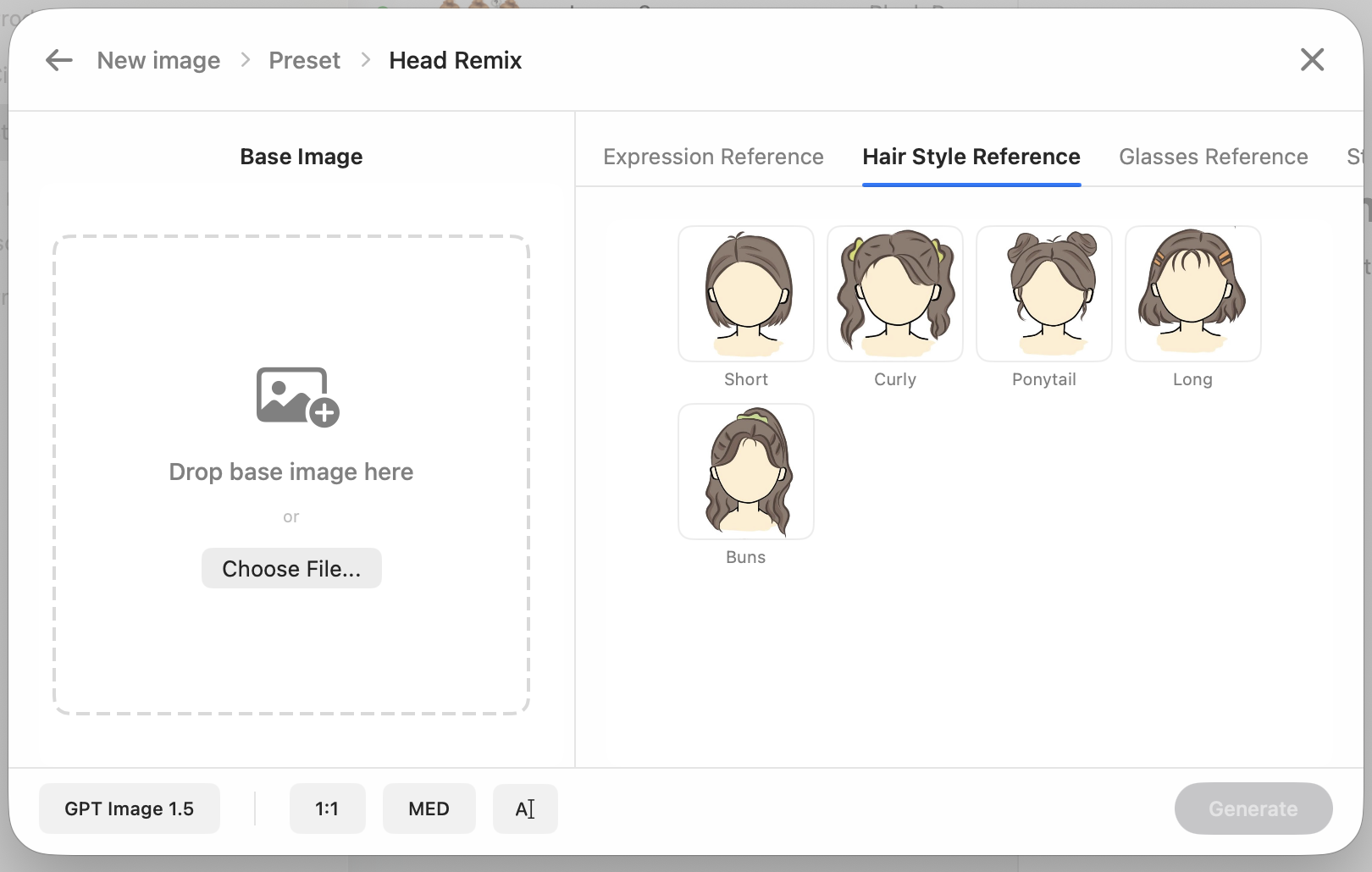
Task: Select the Long hair style reference
Action: (x=1192, y=294)
